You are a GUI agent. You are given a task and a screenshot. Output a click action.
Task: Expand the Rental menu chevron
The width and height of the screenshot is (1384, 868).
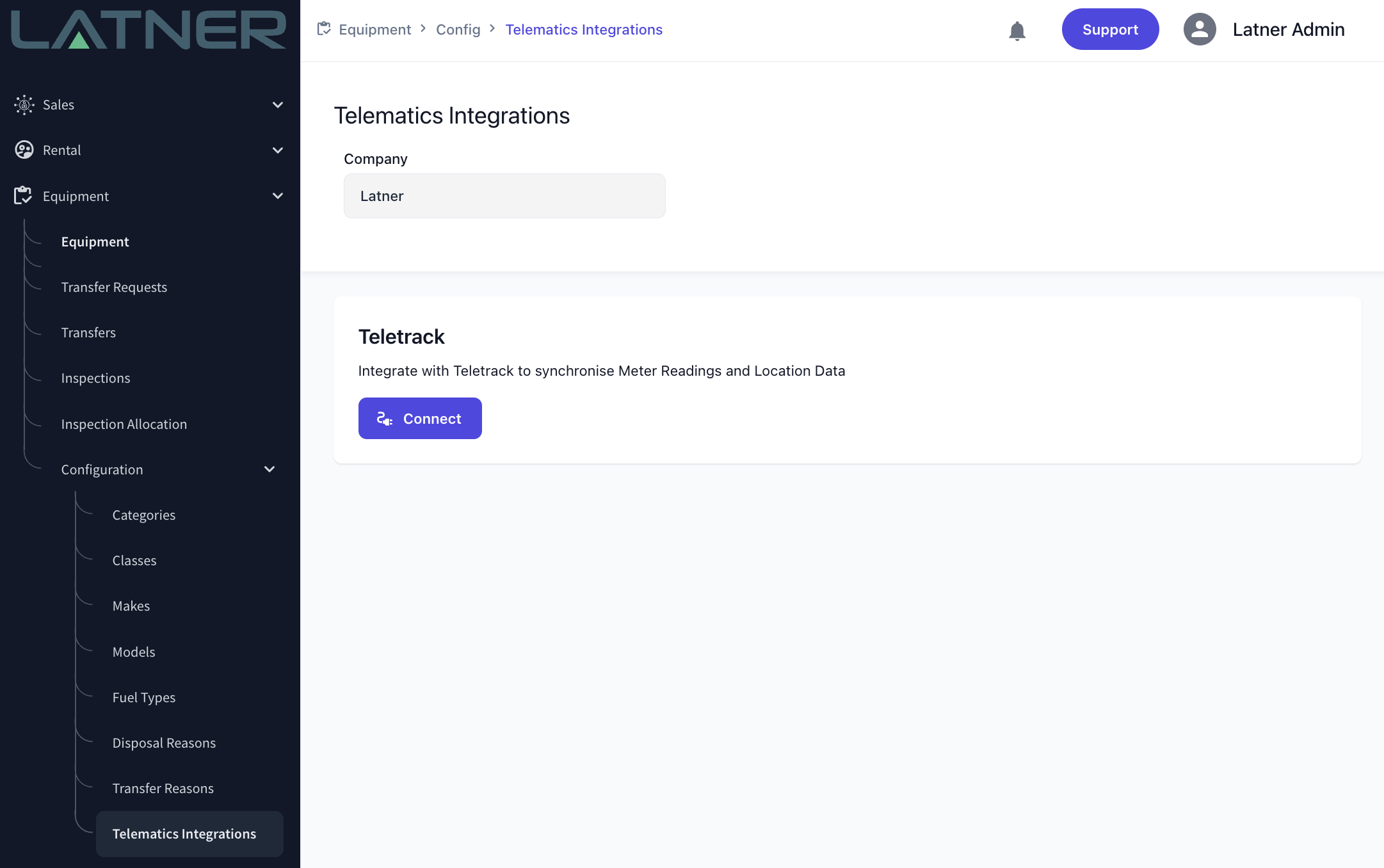278,150
